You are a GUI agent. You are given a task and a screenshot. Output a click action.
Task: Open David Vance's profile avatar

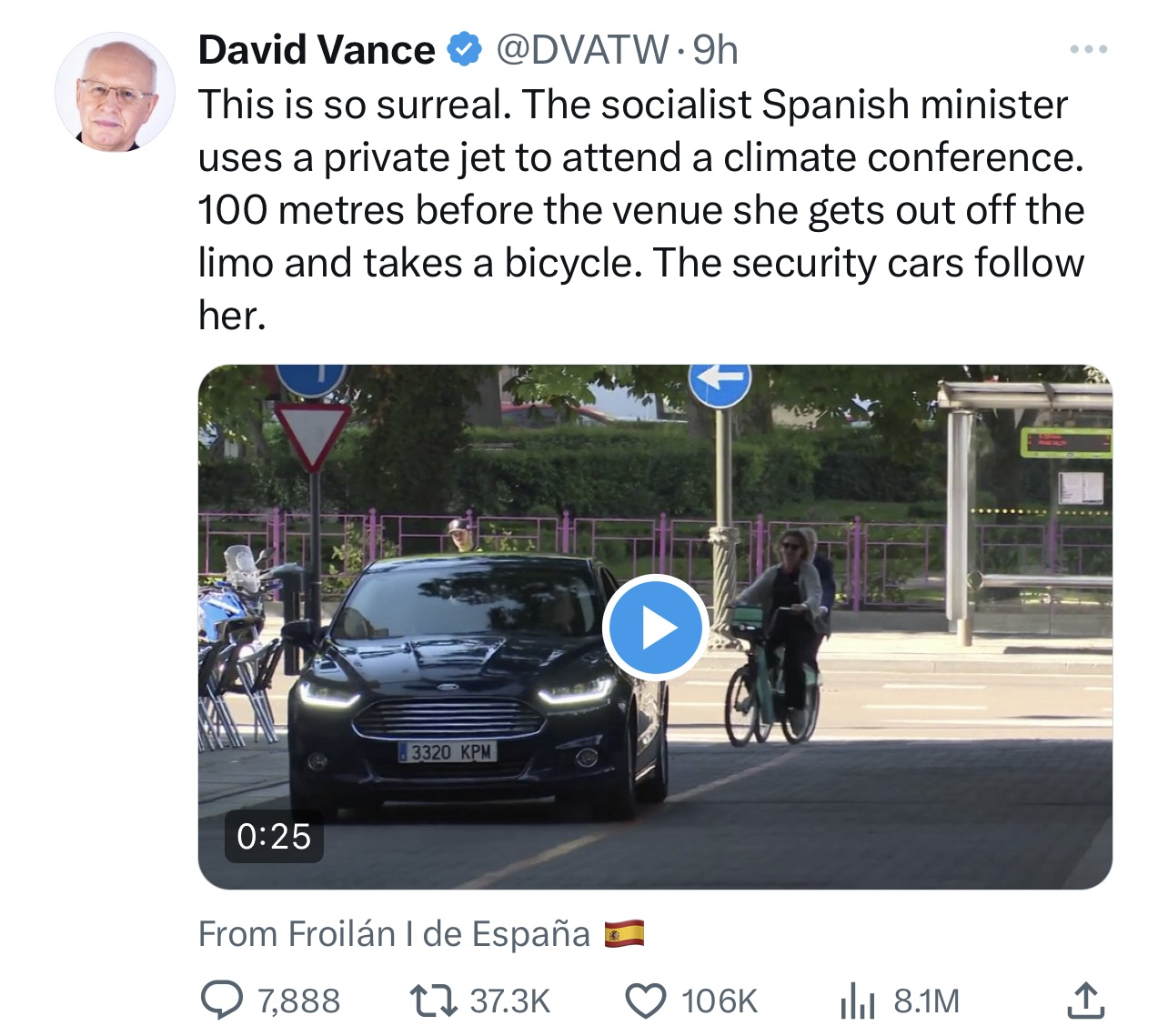pyautogui.click(x=115, y=92)
